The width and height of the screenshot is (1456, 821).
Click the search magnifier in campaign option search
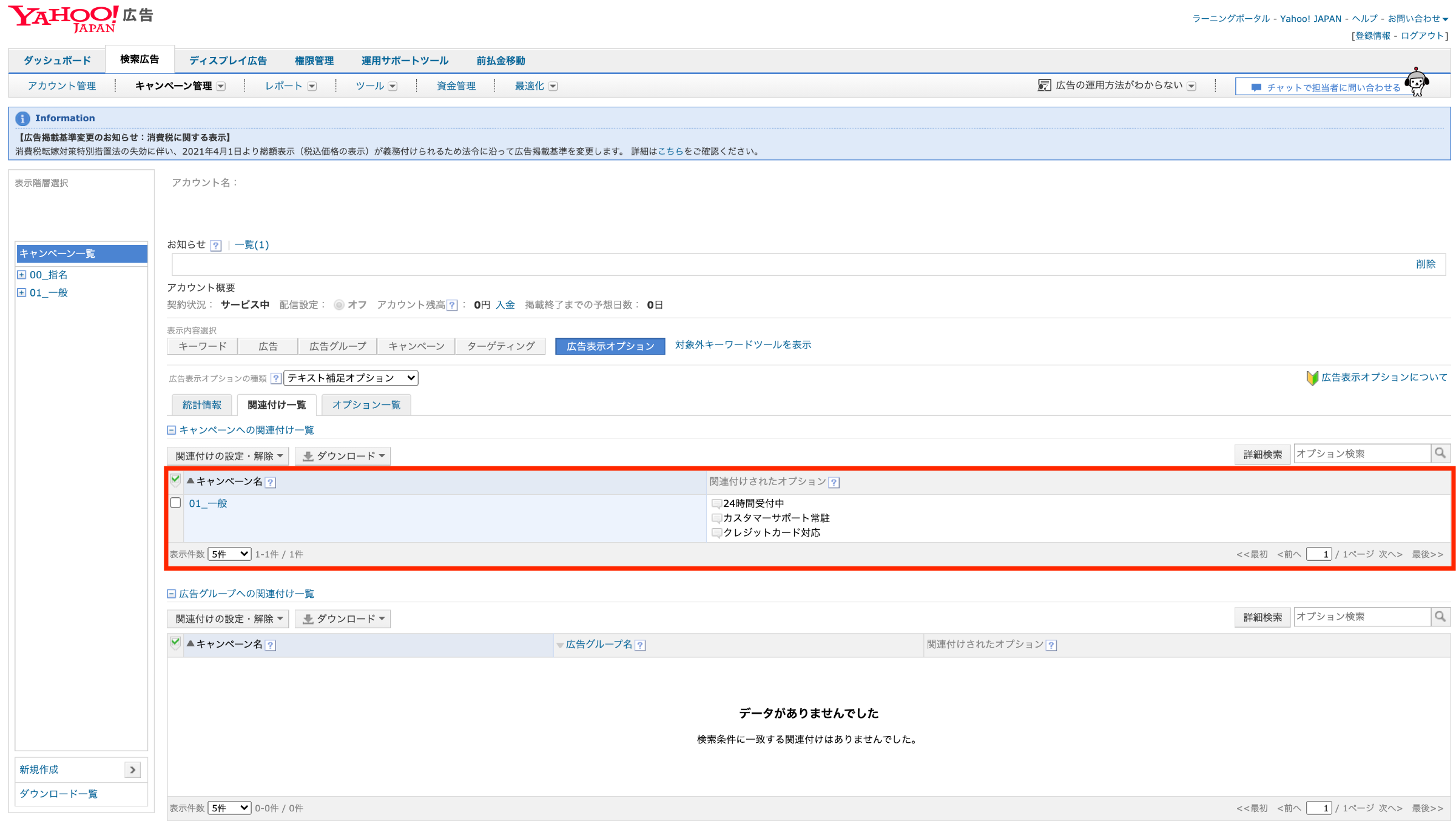(1440, 453)
